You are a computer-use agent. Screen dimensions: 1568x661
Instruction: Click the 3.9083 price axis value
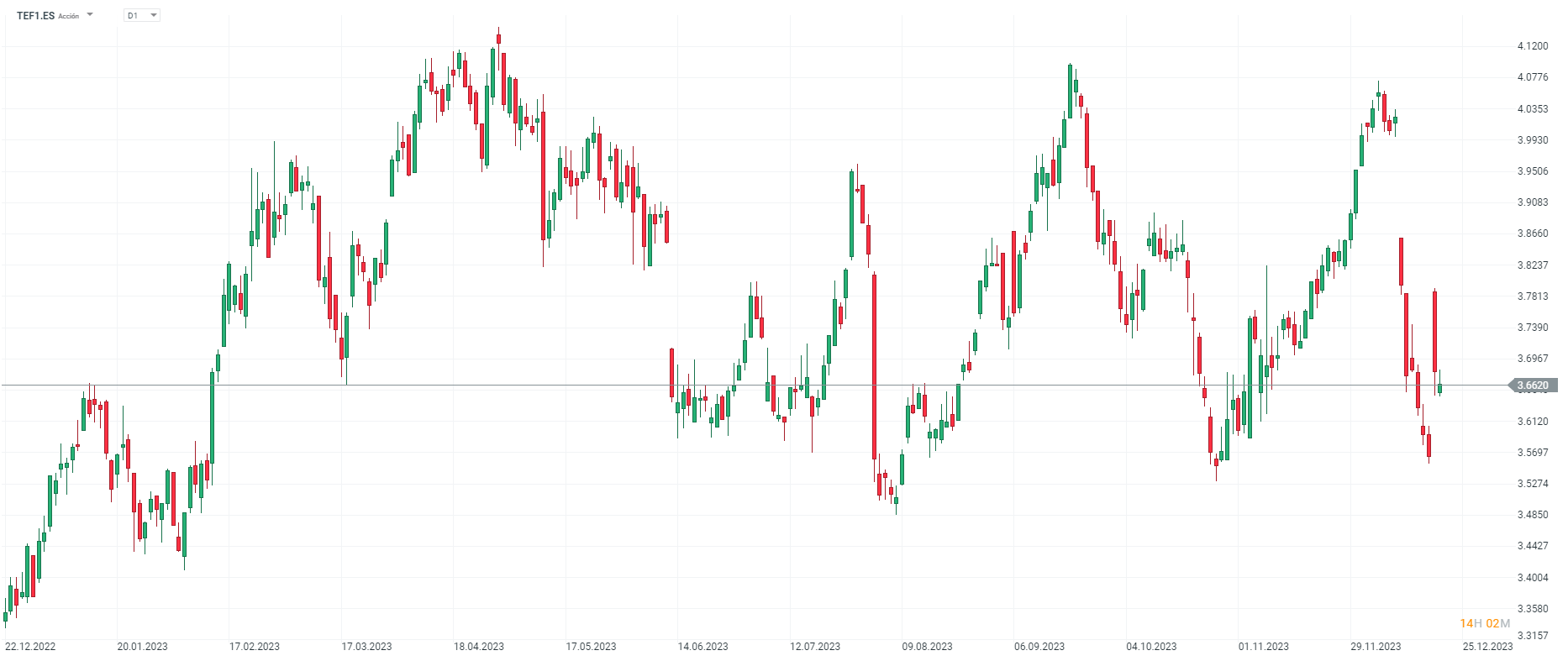click(1533, 202)
